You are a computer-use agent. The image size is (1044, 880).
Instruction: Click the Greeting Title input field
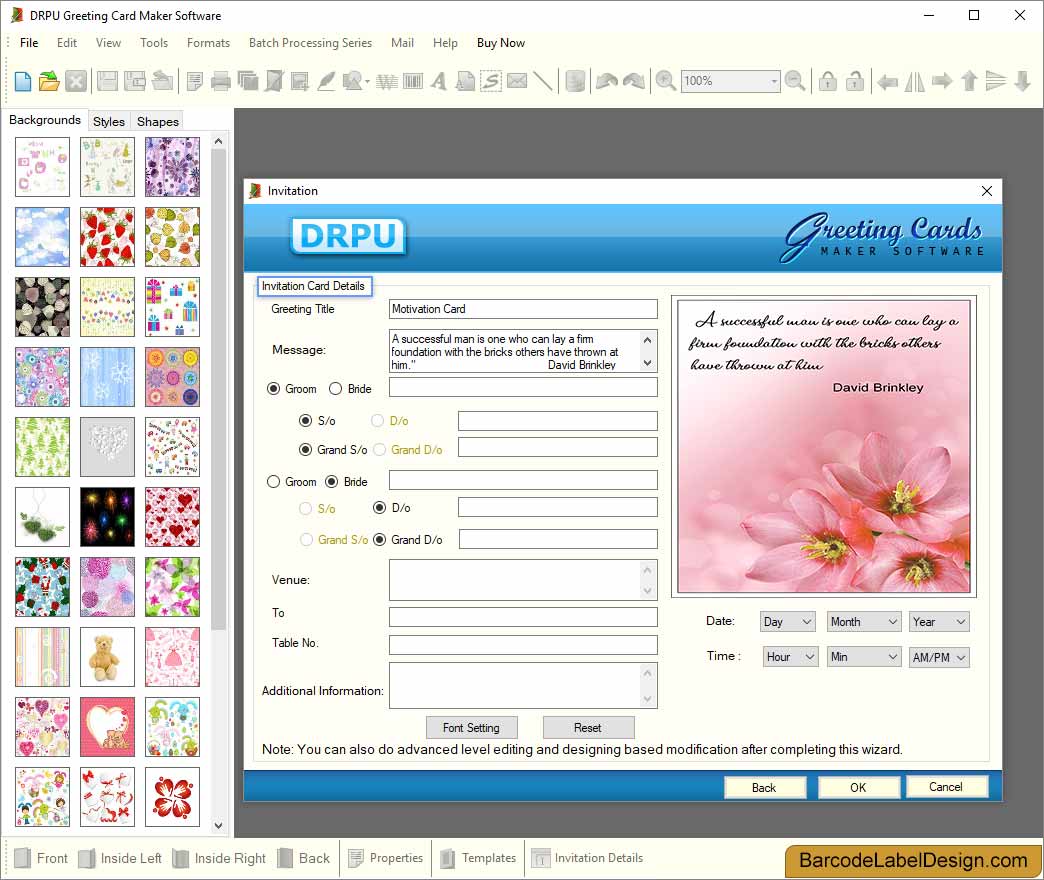[x=523, y=309]
